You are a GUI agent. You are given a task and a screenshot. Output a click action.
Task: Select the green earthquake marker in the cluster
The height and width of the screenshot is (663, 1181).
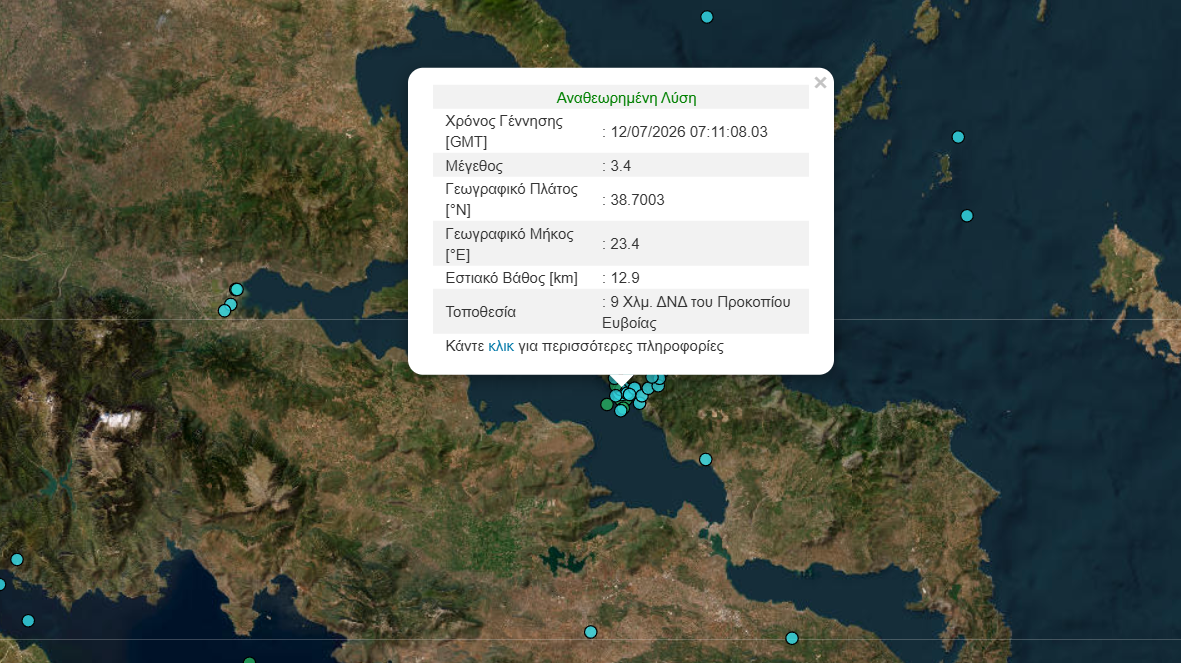[607, 405]
